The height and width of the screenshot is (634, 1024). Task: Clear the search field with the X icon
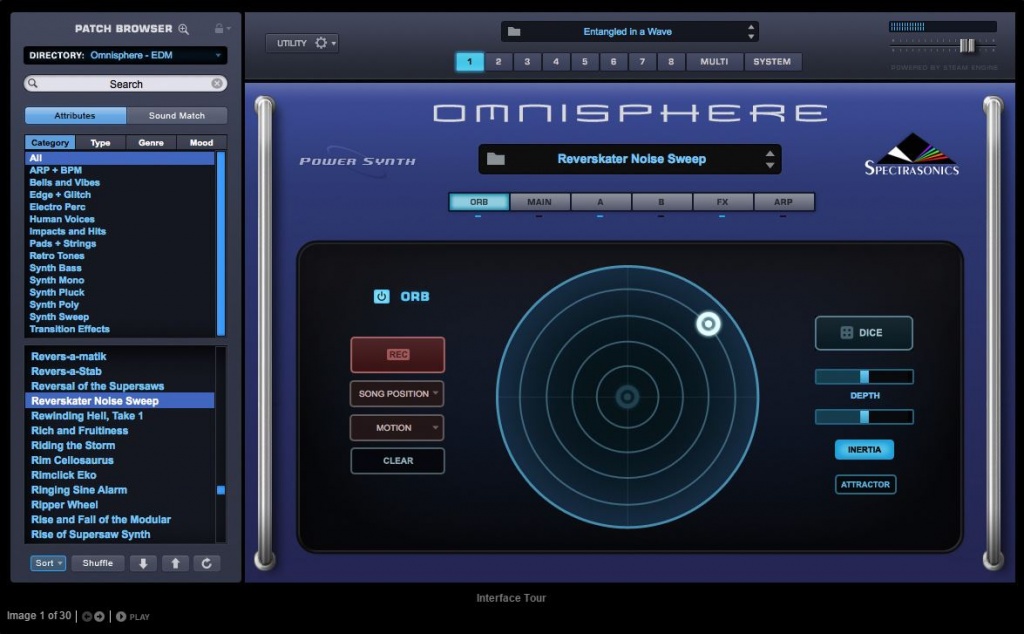217,84
